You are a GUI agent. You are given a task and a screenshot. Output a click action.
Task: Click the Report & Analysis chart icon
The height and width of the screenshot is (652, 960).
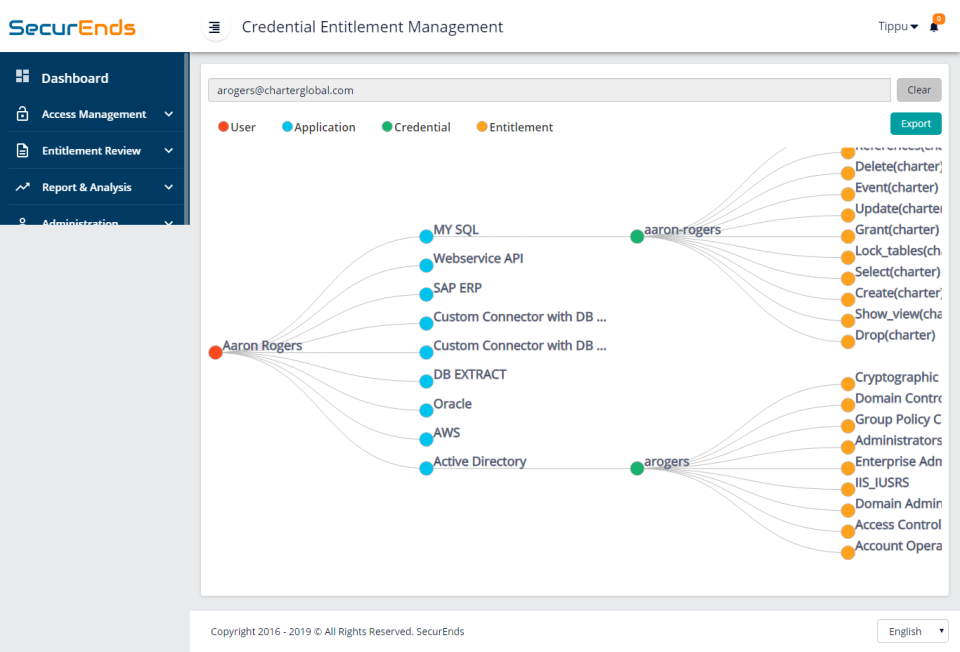coord(21,187)
